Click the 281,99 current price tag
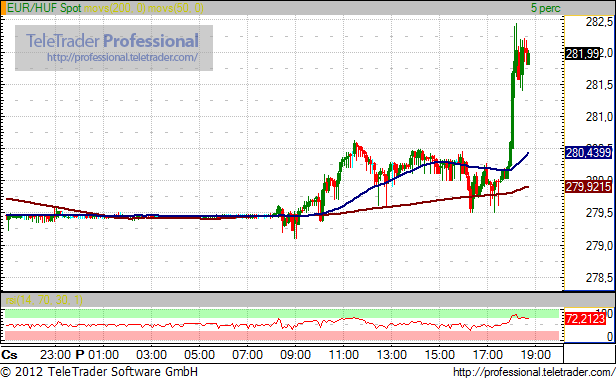The height and width of the screenshot is (381, 616). pyautogui.click(x=583, y=53)
